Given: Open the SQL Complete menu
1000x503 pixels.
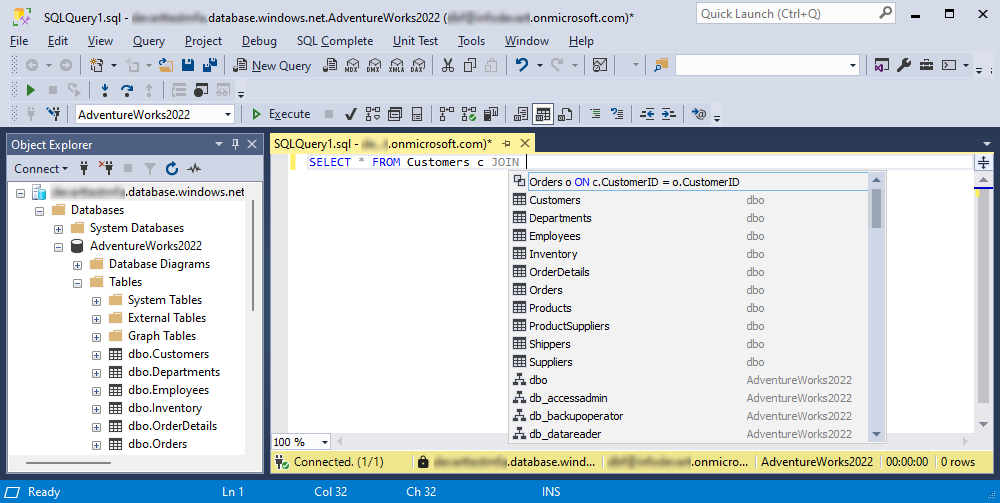Looking at the screenshot, I should point(335,41).
